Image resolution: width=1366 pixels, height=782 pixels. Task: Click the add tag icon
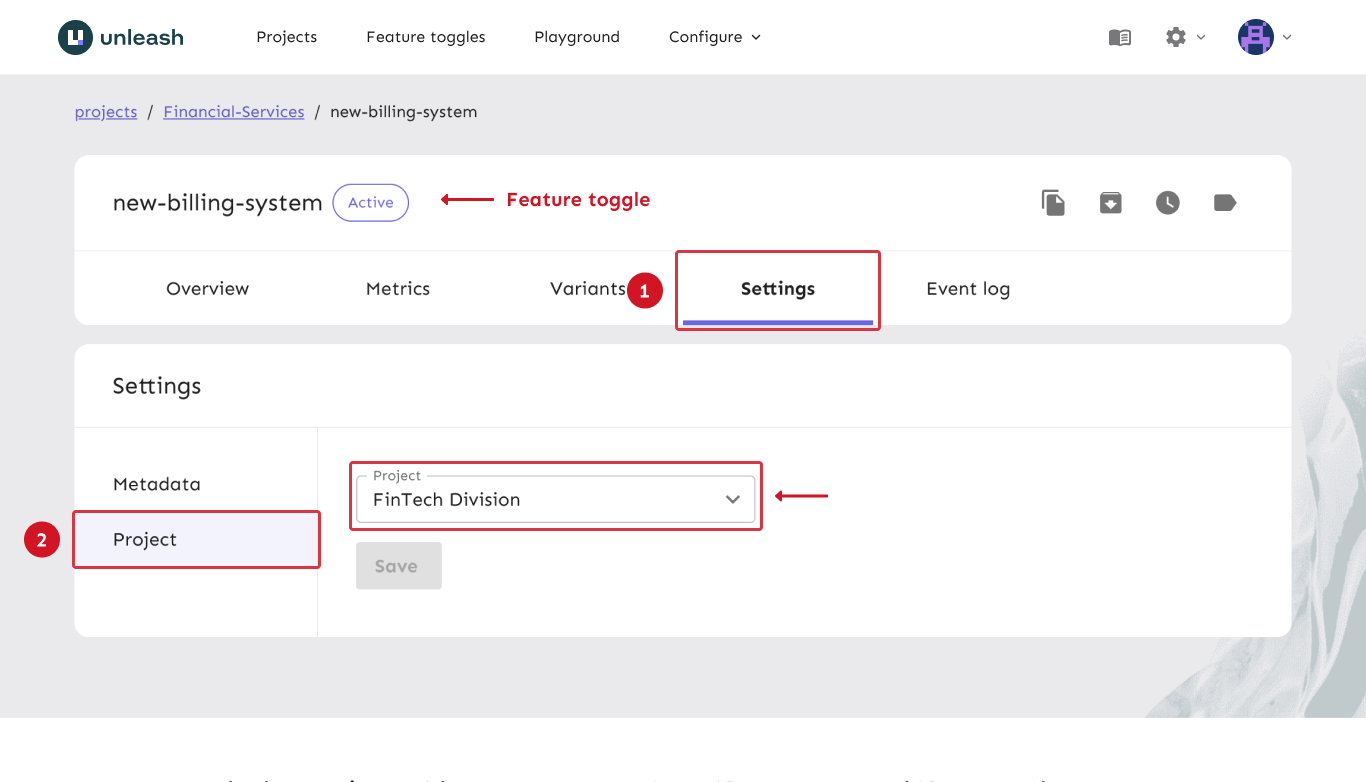click(1224, 203)
